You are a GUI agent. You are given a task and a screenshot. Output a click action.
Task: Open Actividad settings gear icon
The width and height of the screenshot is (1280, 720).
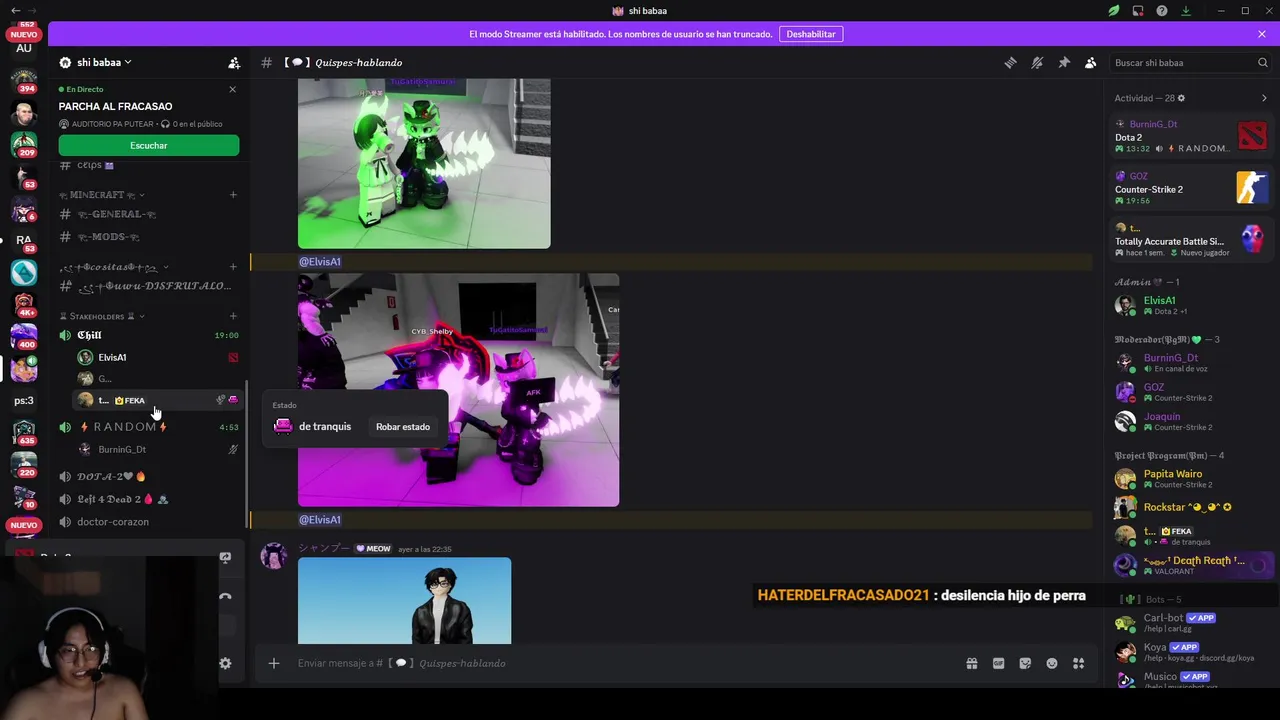point(1181,98)
